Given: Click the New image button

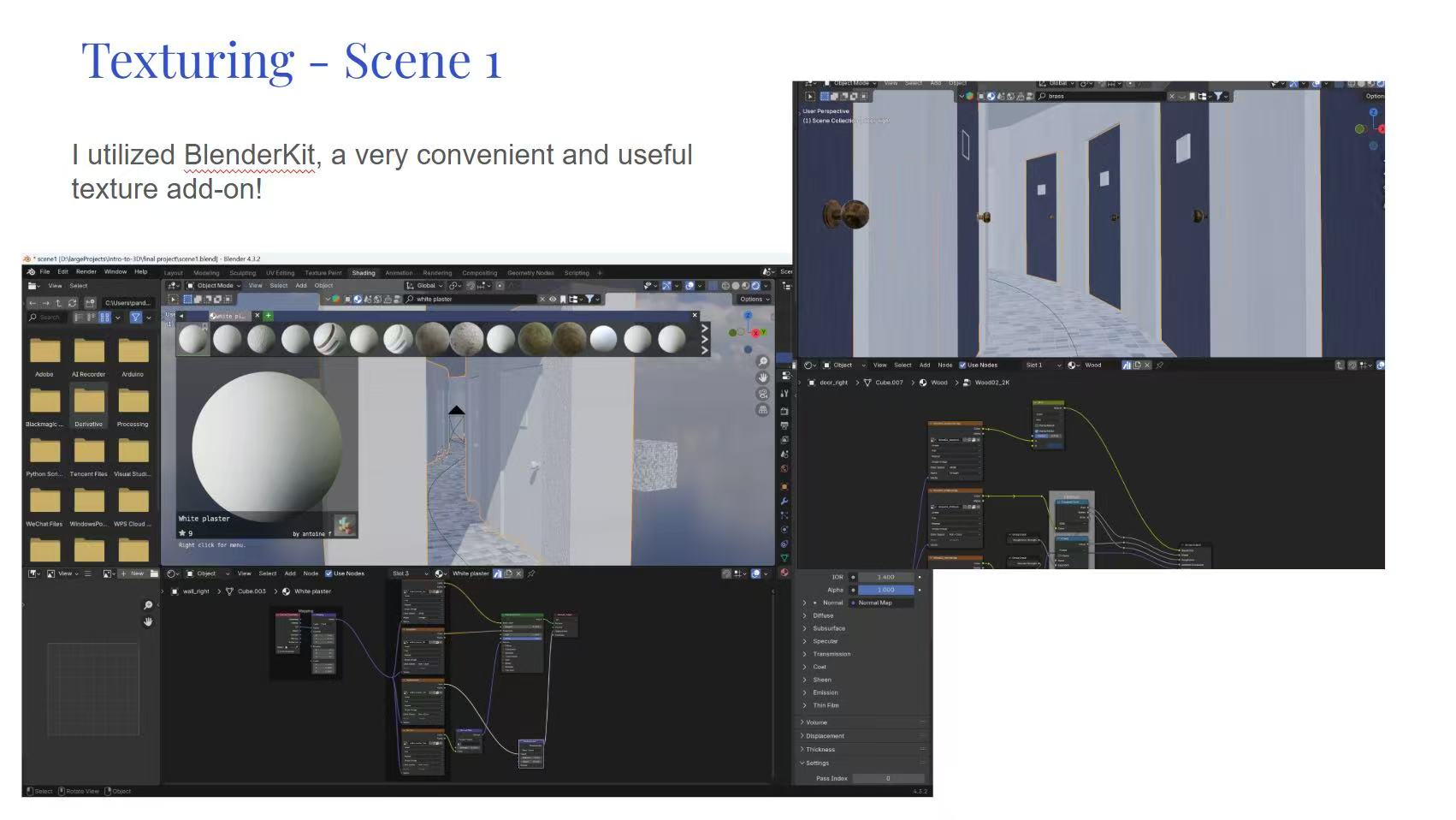Looking at the screenshot, I should pyautogui.click(x=133, y=573).
